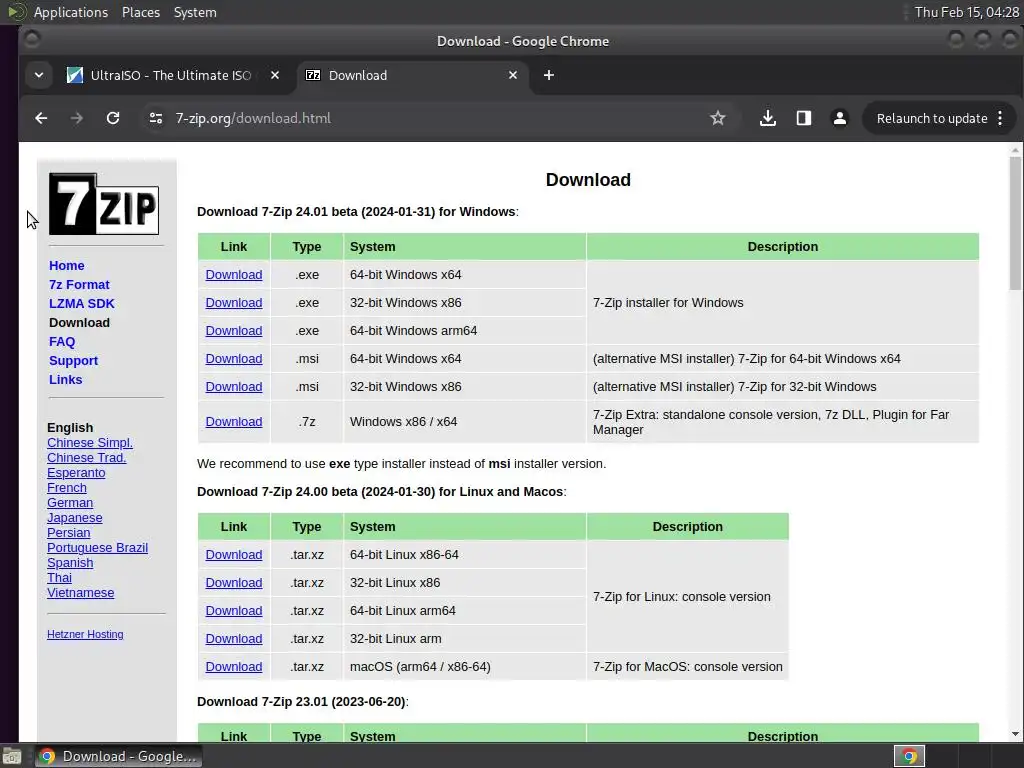Image resolution: width=1024 pixels, height=768 pixels.
Task: Download tar.xz for 64-bit Linux arm64
Action: [x=234, y=611]
